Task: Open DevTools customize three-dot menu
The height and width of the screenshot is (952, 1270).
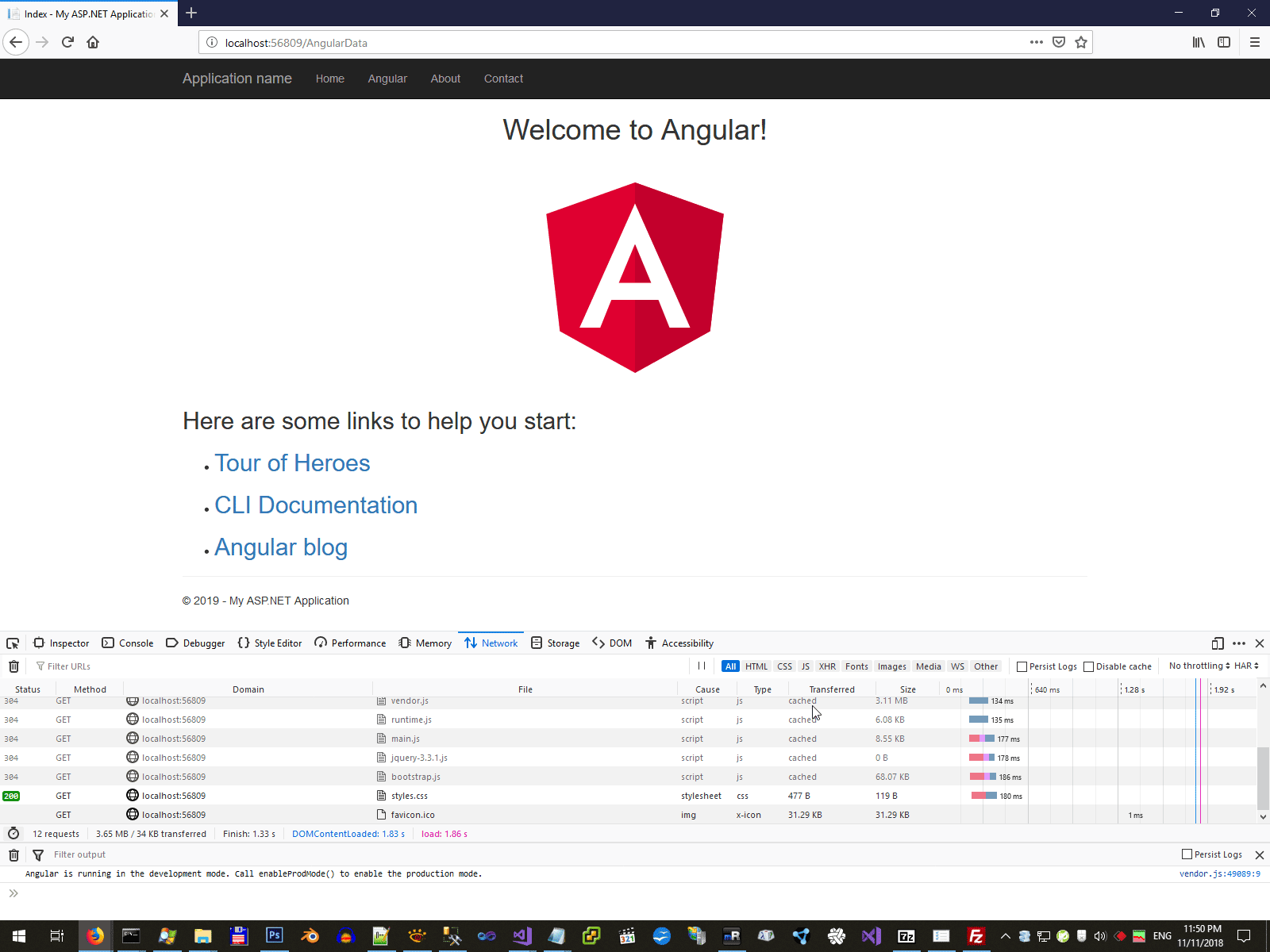Action: [x=1239, y=643]
